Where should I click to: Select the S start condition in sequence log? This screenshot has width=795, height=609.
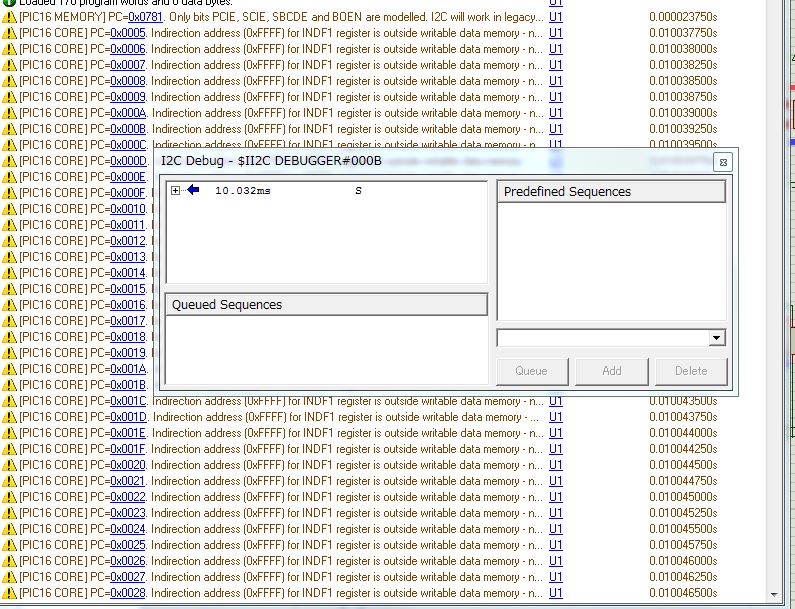(358, 191)
